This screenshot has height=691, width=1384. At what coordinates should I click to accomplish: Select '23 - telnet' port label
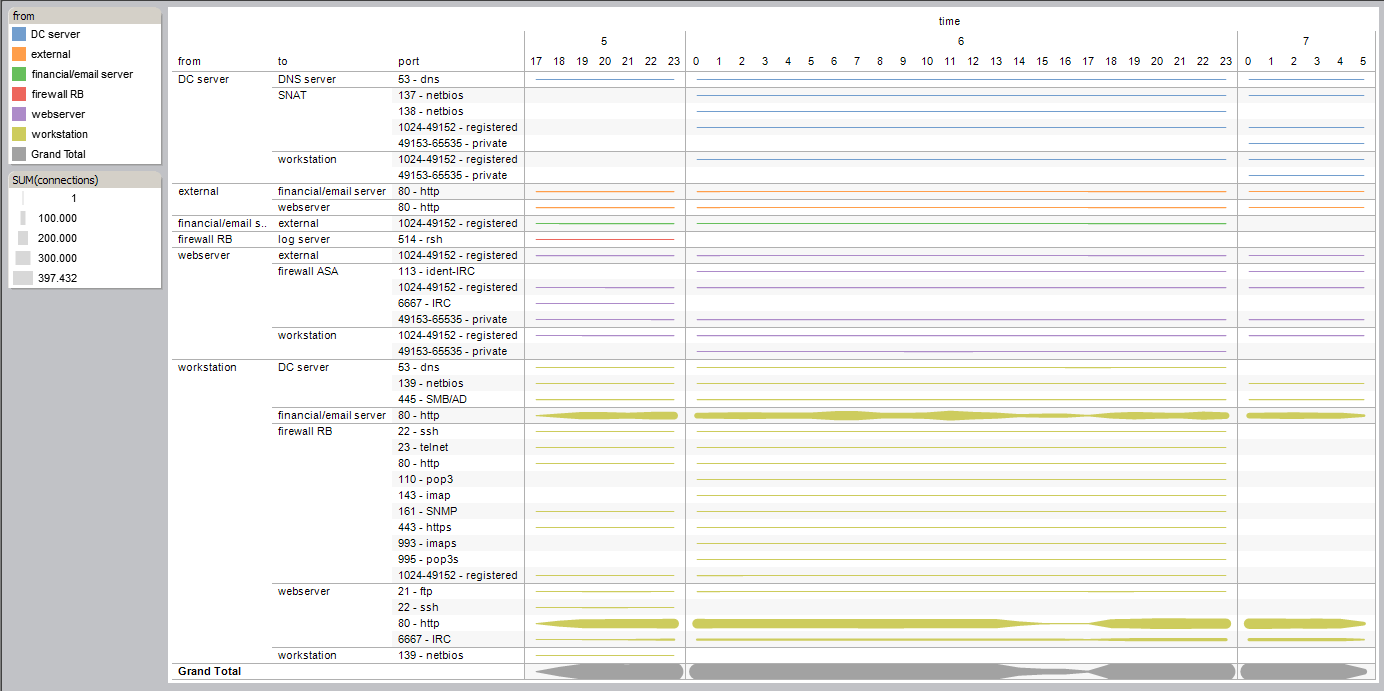click(x=423, y=447)
